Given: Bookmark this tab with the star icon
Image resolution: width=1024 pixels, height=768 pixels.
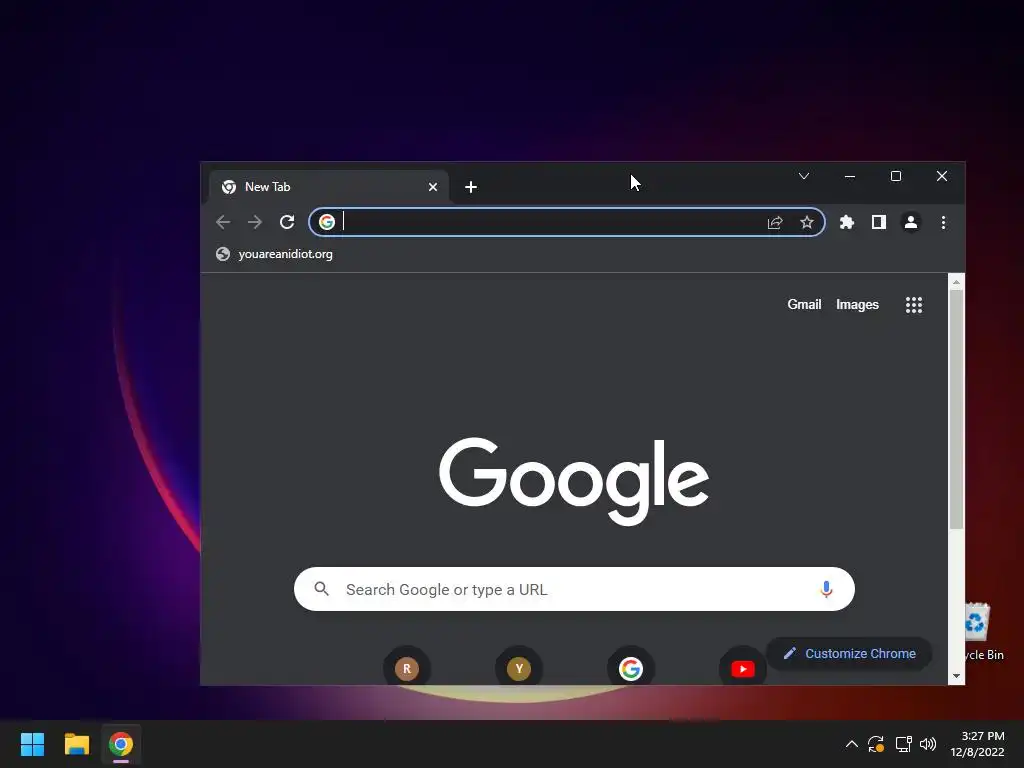Looking at the screenshot, I should (x=807, y=222).
